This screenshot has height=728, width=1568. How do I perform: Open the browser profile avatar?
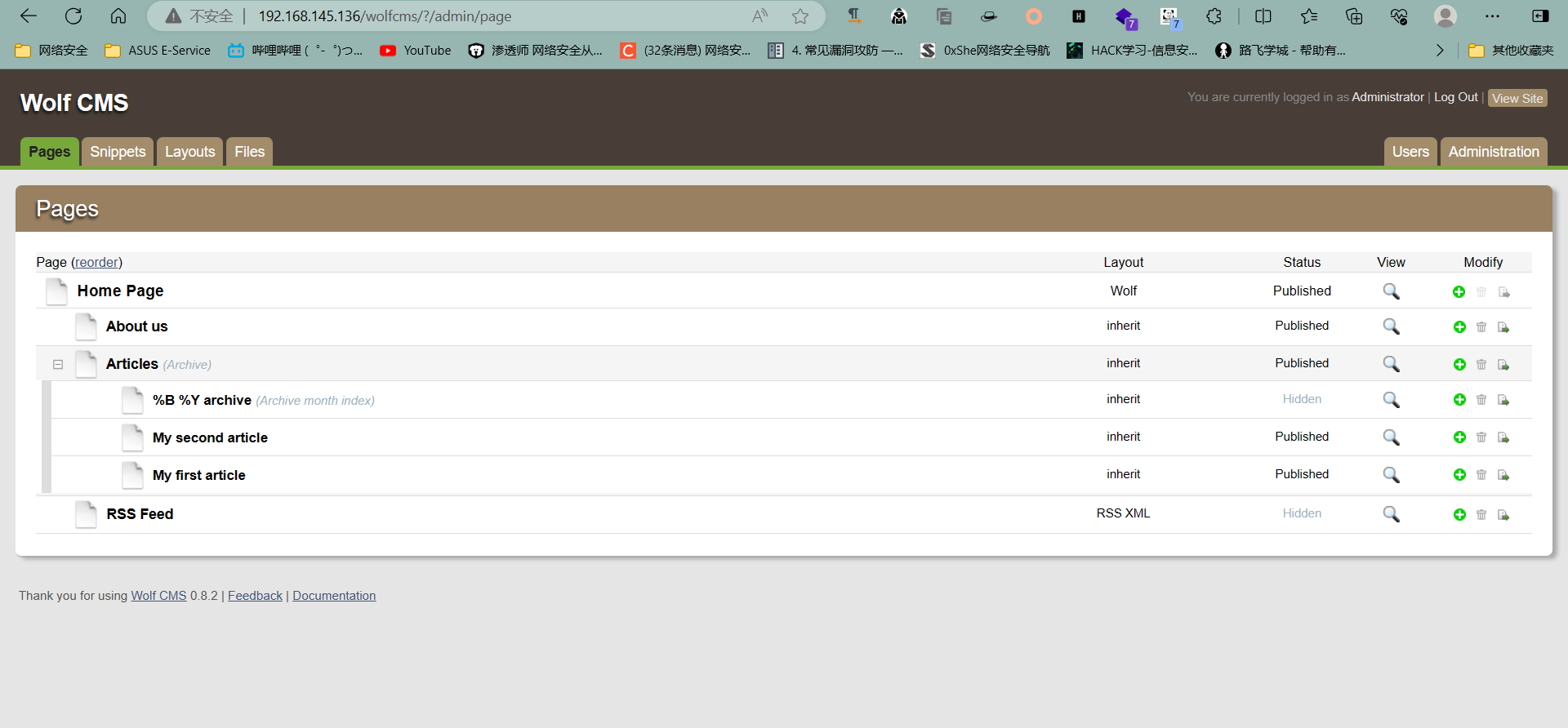pyautogui.click(x=1445, y=16)
